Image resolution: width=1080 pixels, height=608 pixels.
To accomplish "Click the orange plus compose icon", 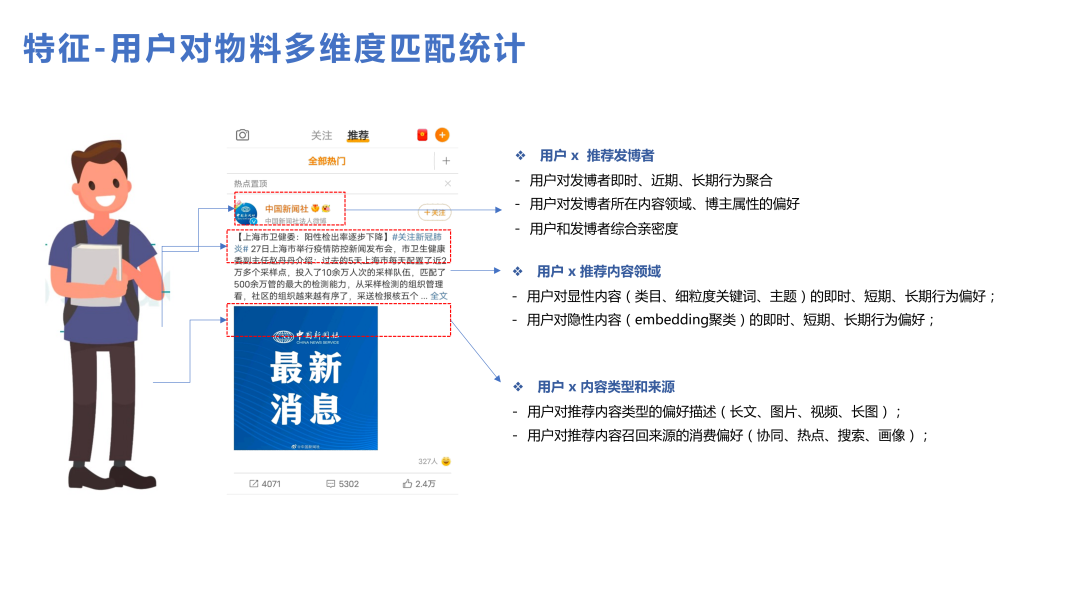I will [x=441, y=134].
